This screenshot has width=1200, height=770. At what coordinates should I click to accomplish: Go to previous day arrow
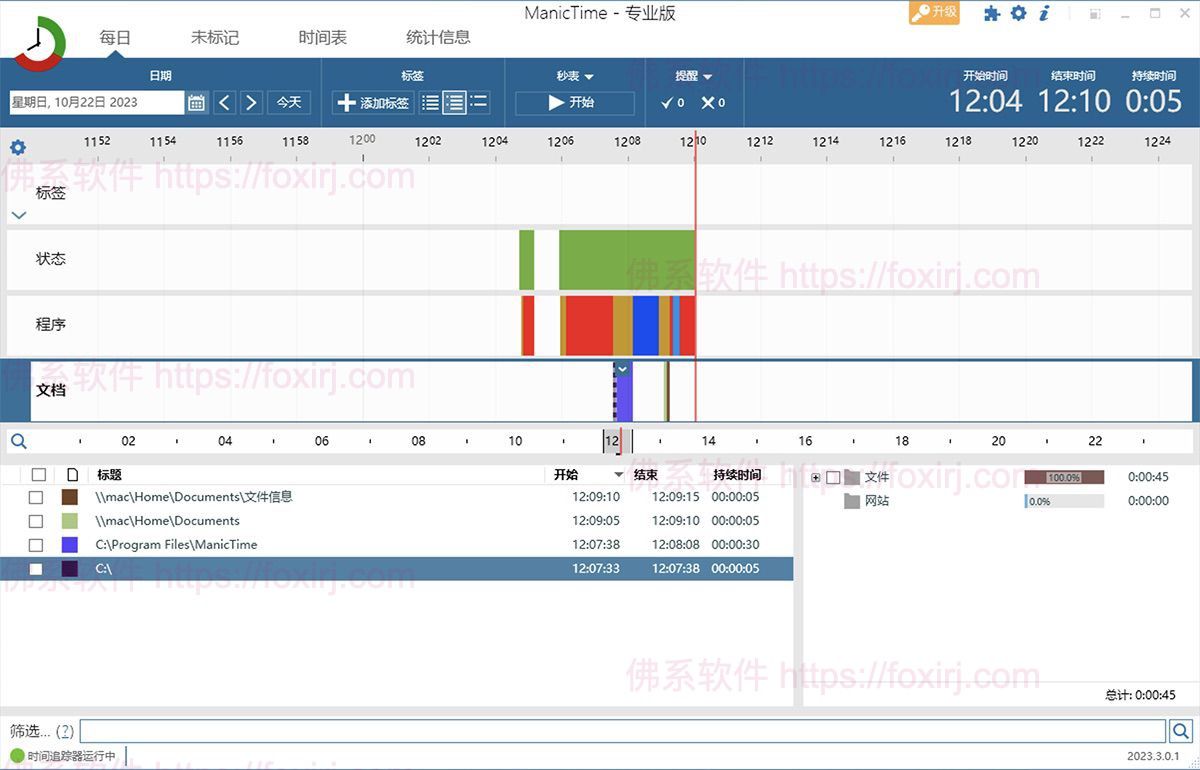(x=225, y=103)
